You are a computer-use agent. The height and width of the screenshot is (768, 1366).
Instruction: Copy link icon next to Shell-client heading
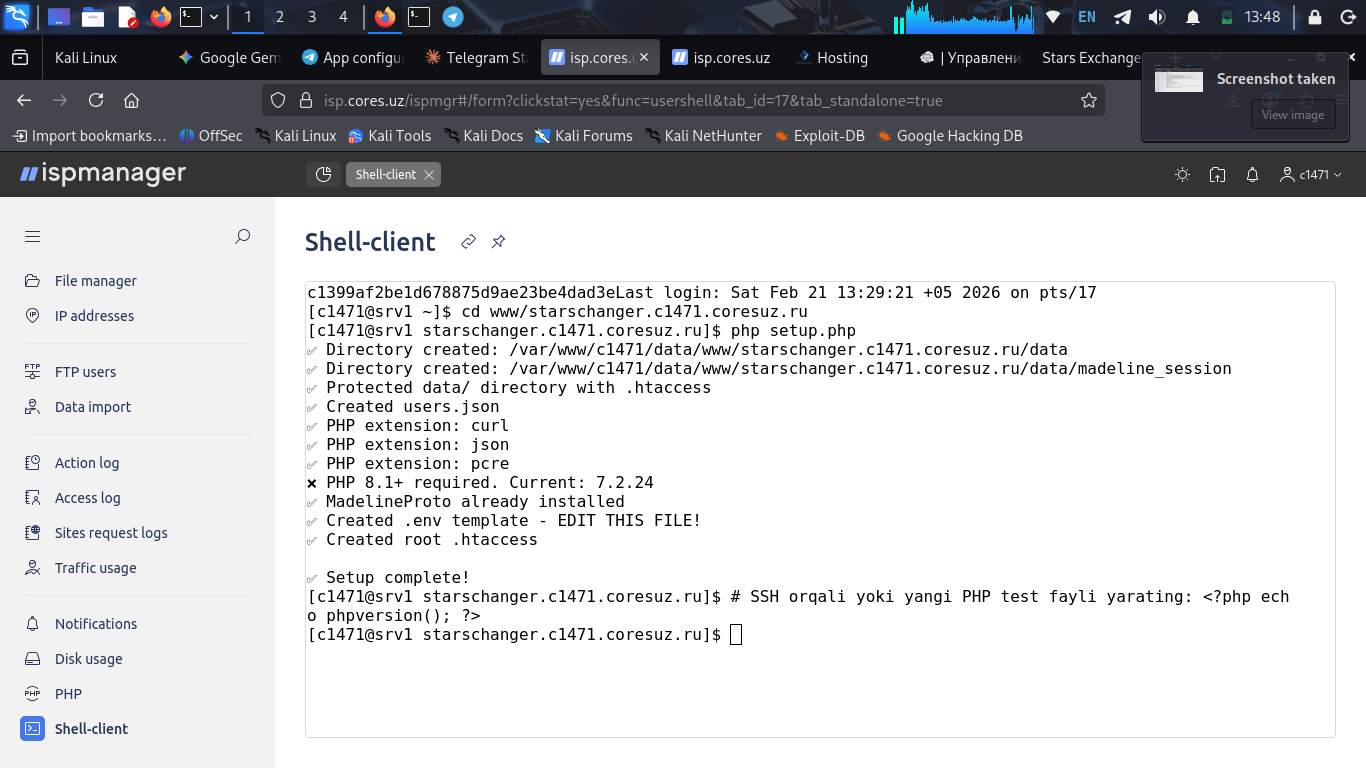click(468, 242)
